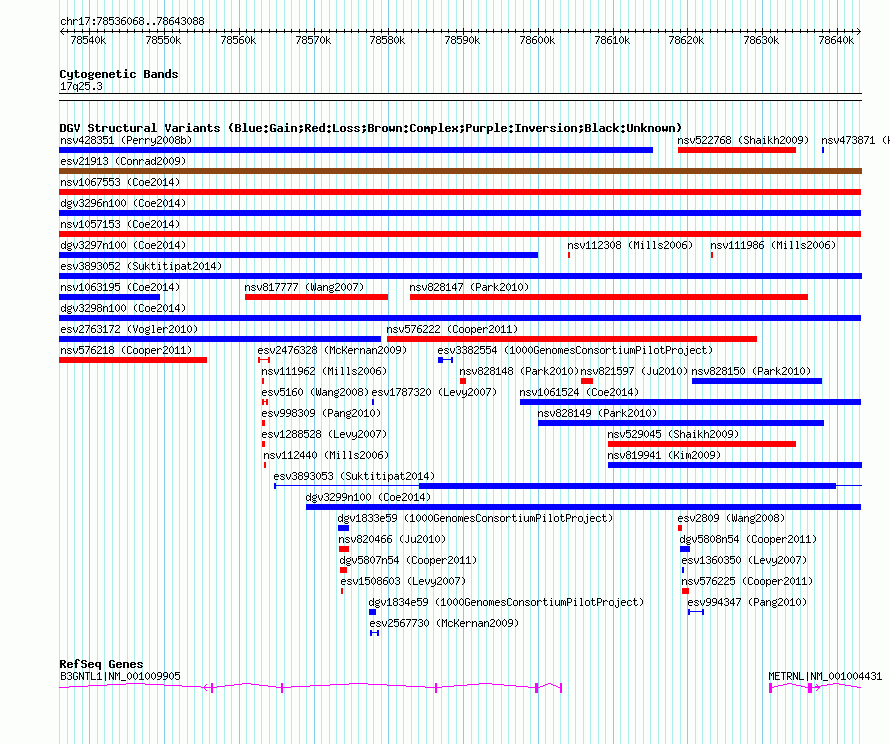
Task: Click the nsv817777 (Wang2007) label
Action: (304, 287)
